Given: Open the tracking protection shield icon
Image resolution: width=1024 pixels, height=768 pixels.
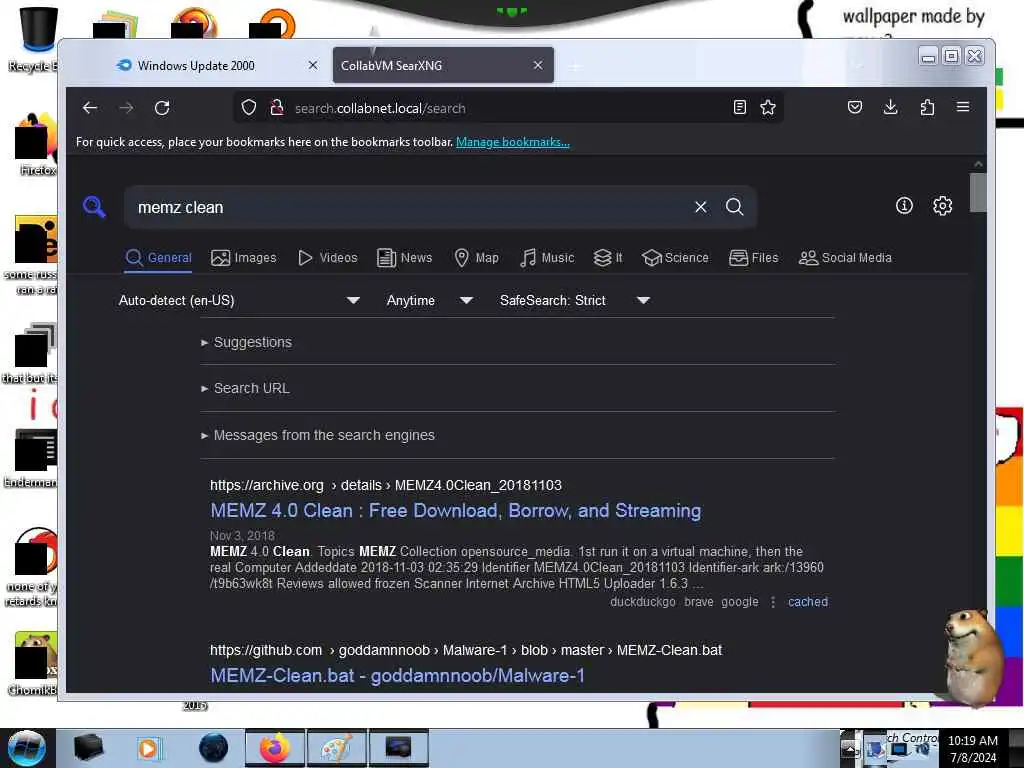Looking at the screenshot, I should tap(249, 108).
